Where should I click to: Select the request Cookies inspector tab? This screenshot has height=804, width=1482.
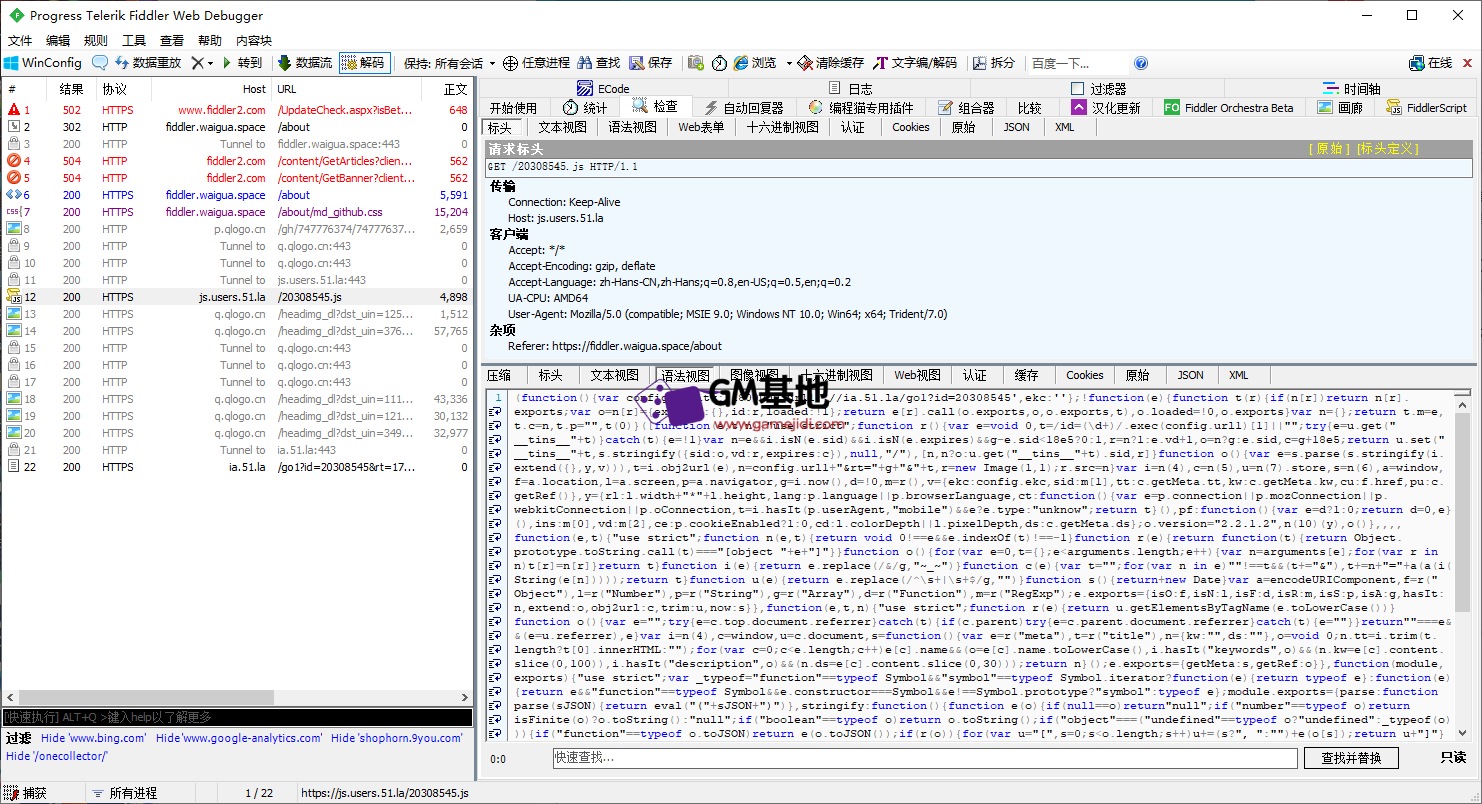point(911,127)
